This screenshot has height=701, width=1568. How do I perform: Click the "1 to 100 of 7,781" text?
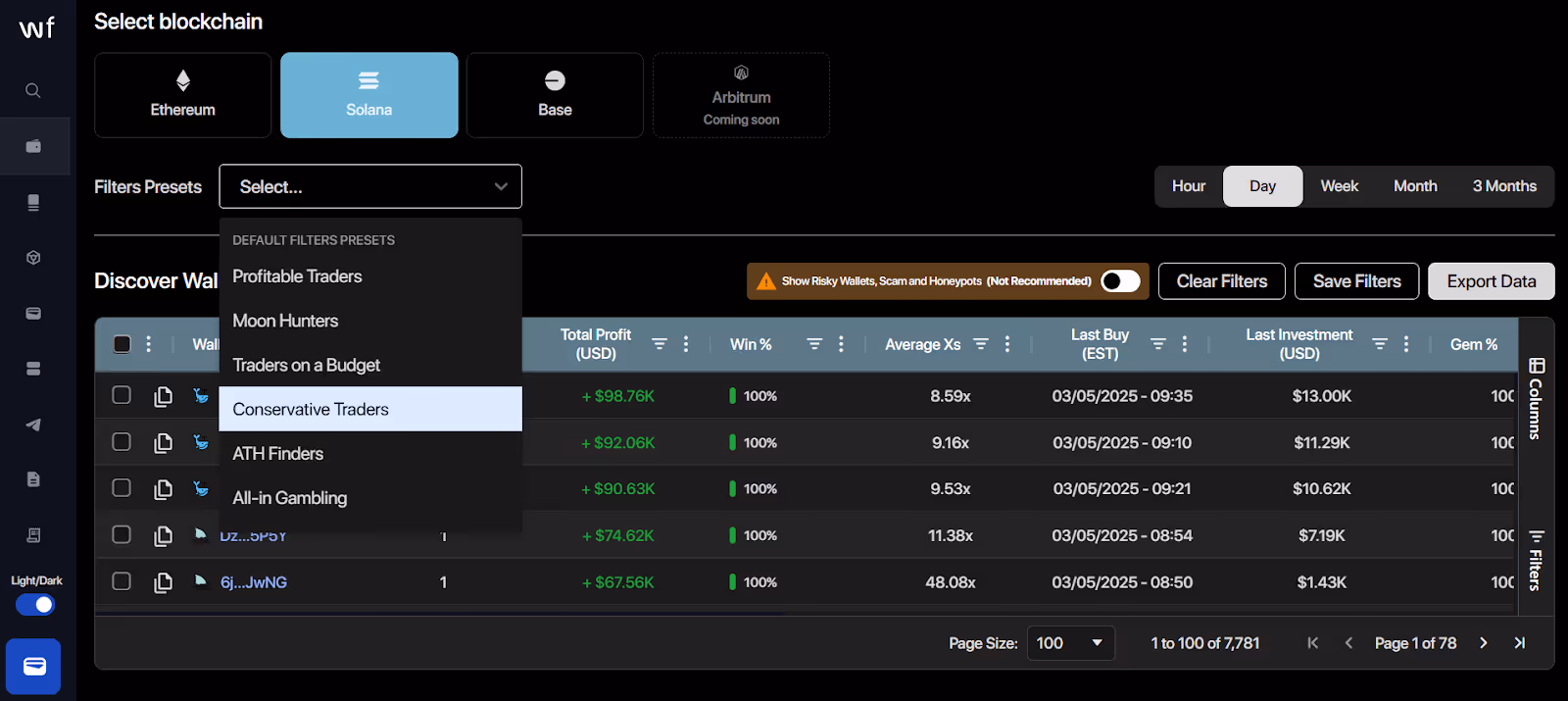tap(1205, 643)
